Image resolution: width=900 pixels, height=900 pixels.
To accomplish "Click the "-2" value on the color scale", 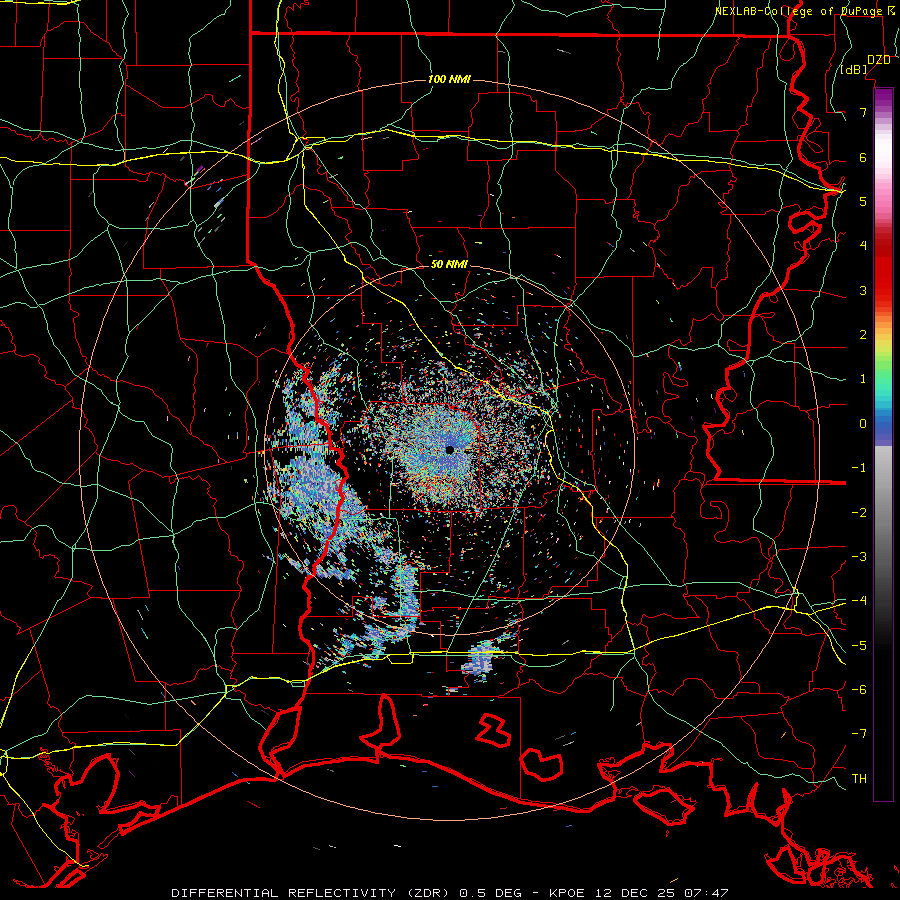I will tap(859, 513).
